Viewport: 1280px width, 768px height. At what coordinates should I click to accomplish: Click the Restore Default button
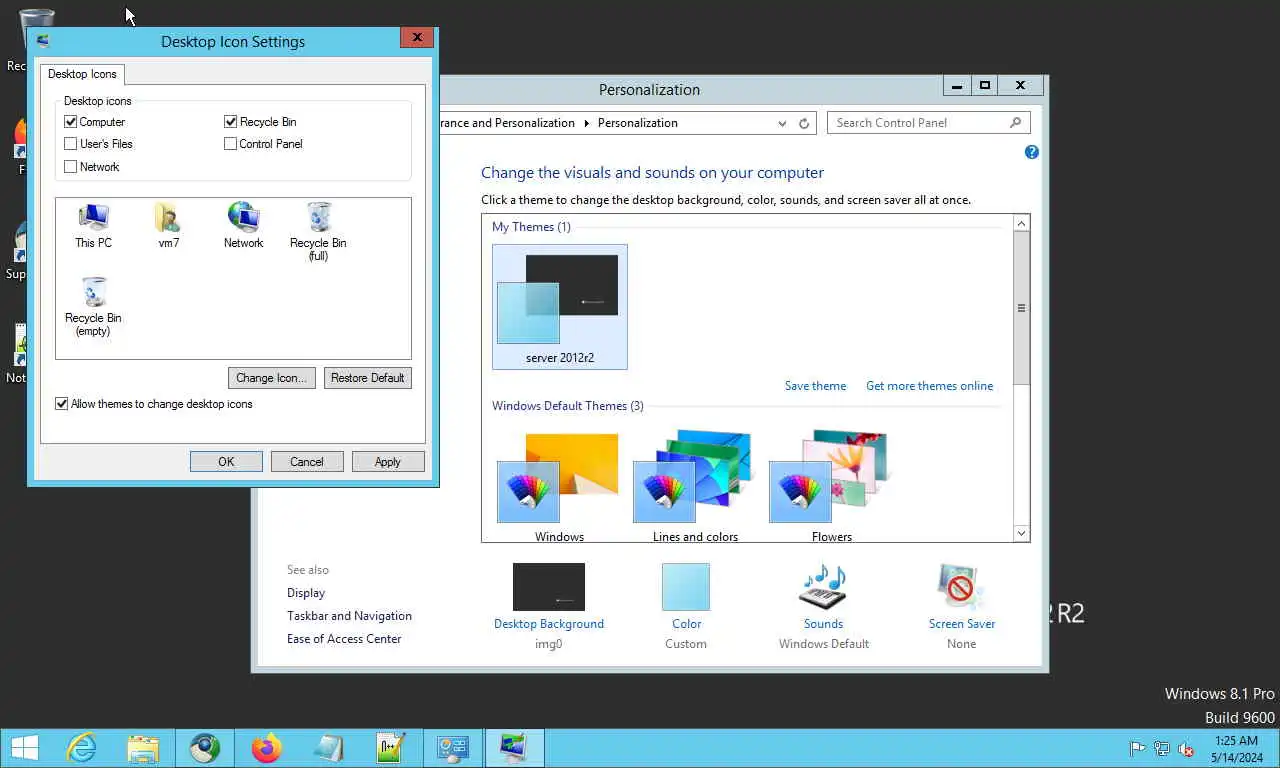[367, 378]
